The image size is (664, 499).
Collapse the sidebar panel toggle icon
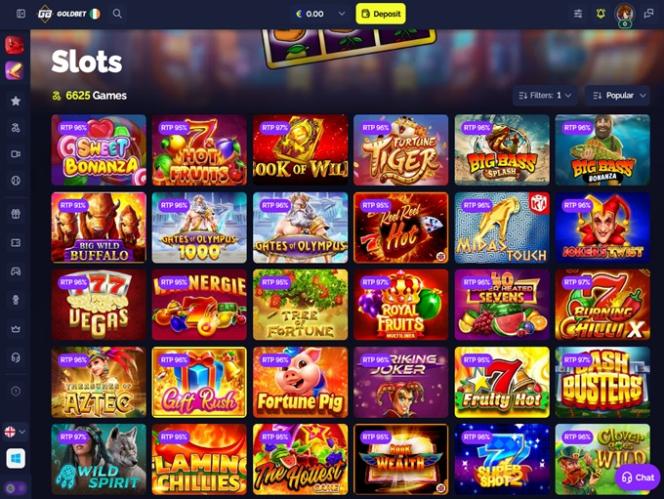[x=20, y=14]
